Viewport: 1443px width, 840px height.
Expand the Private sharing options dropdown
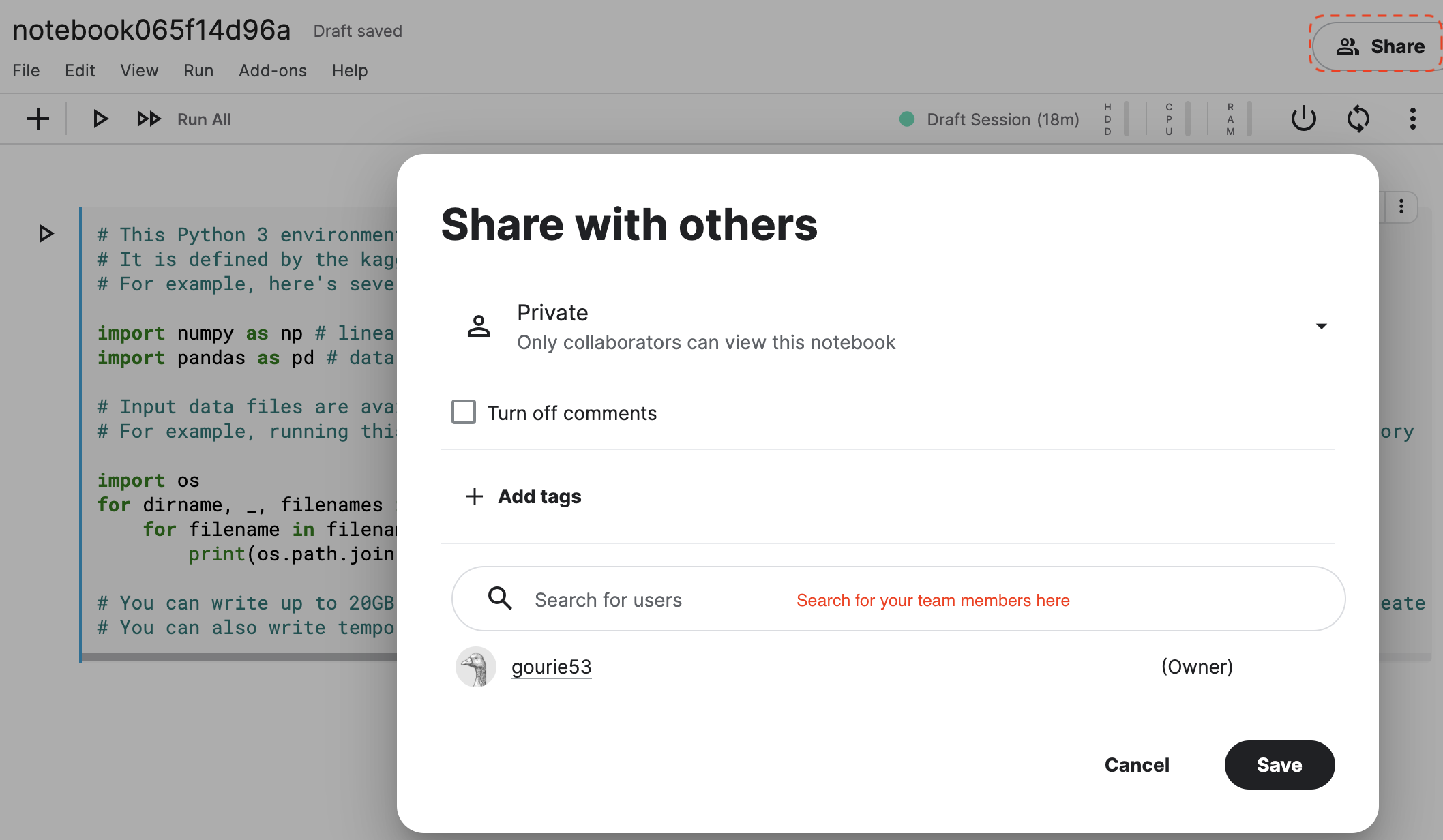[x=1322, y=325]
